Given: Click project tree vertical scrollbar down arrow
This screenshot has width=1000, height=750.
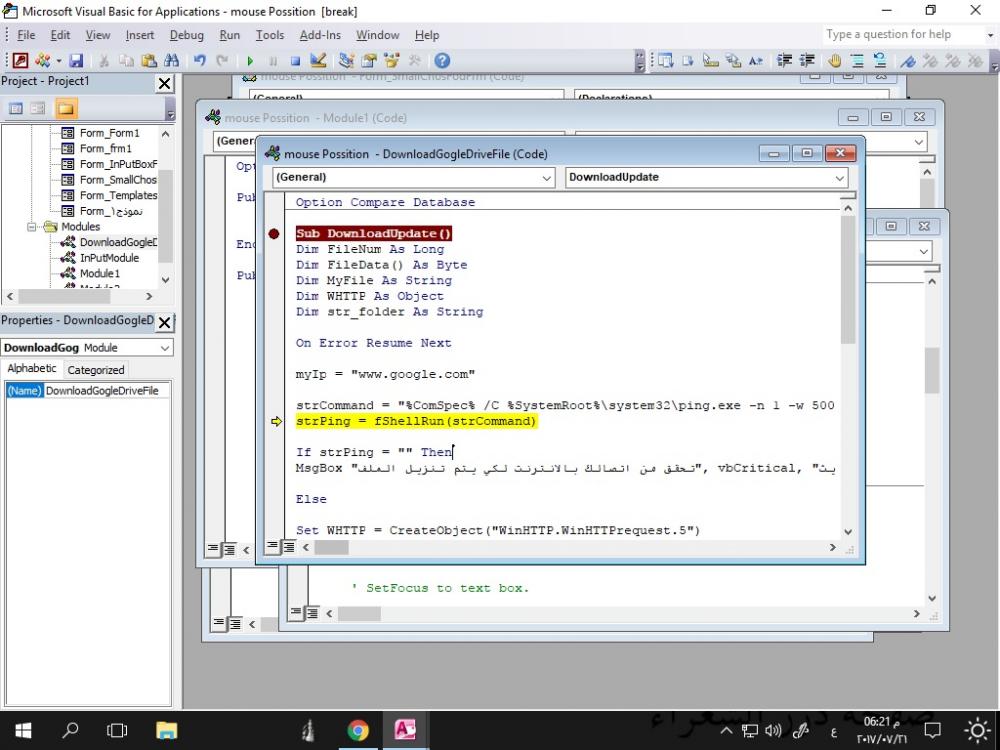Looking at the screenshot, I should [166, 280].
